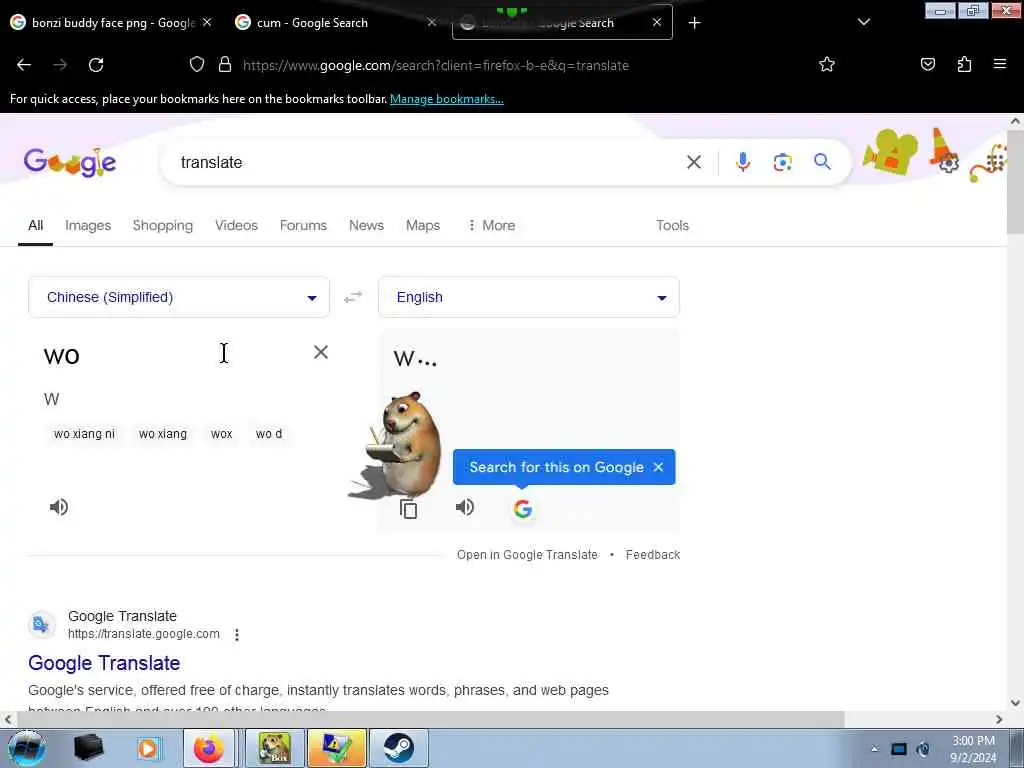Image resolution: width=1024 pixels, height=768 pixels.
Task: Open the tracking protection shield icon
Action: point(197,64)
